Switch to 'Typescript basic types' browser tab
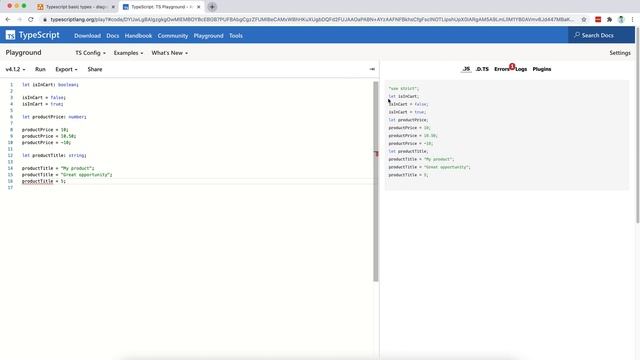Screen dimensions: 640x360 pyautogui.click(x=76, y=7)
